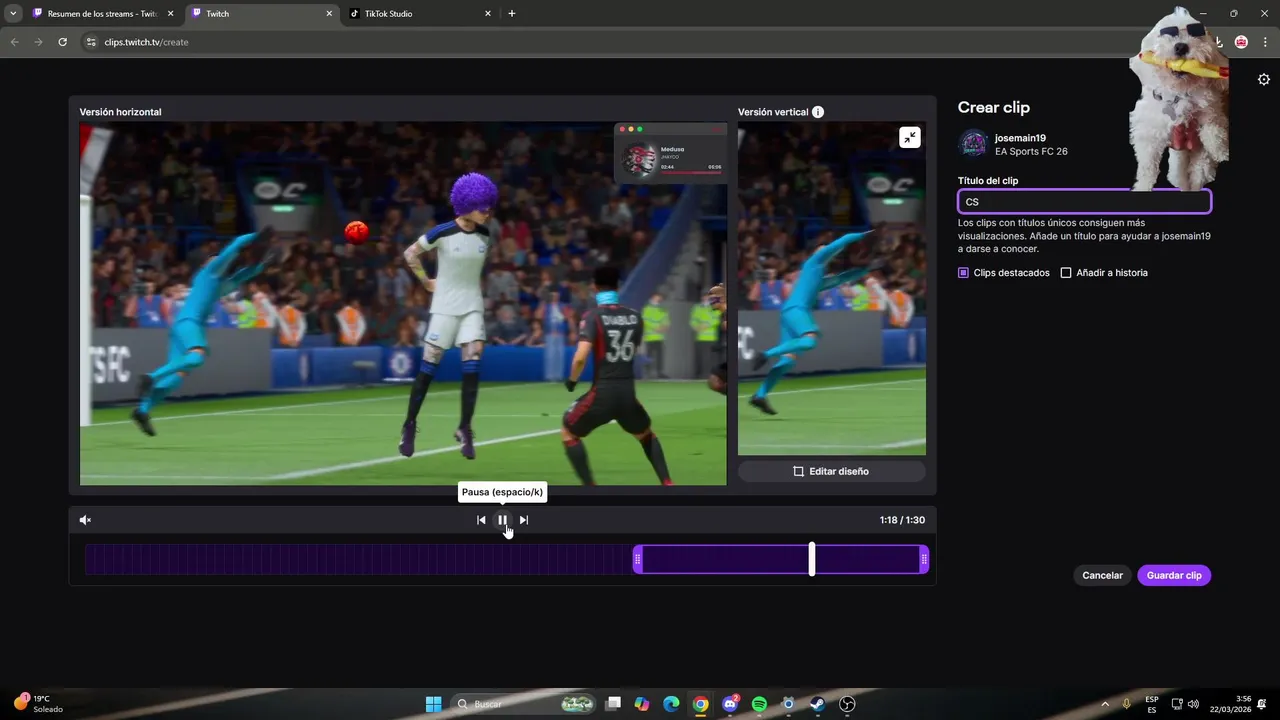
Task: Open OBS Studio from taskbar
Action: (x=847, y=704)
